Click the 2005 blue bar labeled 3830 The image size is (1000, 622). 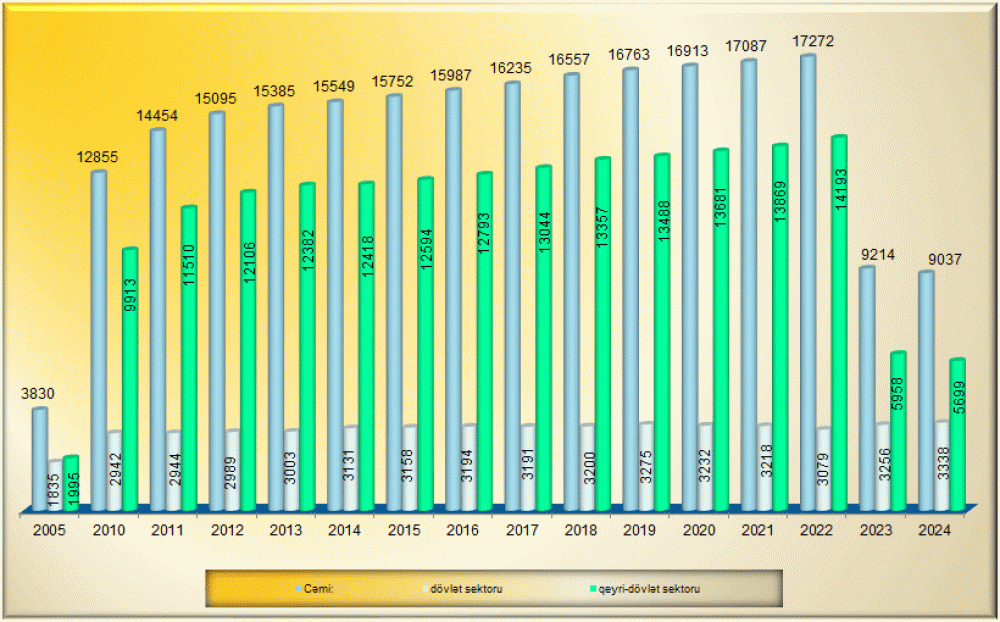pyautogui.click(x=39, y=460)
